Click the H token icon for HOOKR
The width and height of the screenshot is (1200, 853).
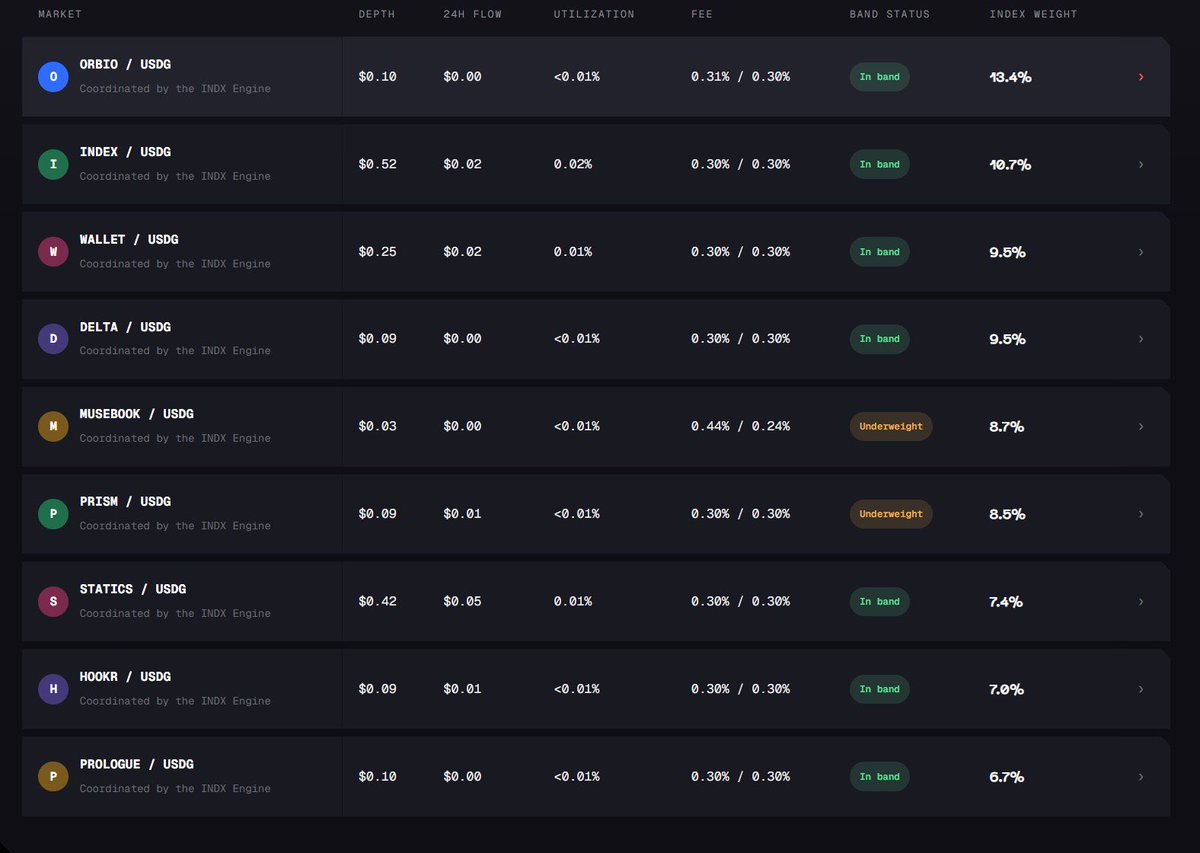coord(53,689)
